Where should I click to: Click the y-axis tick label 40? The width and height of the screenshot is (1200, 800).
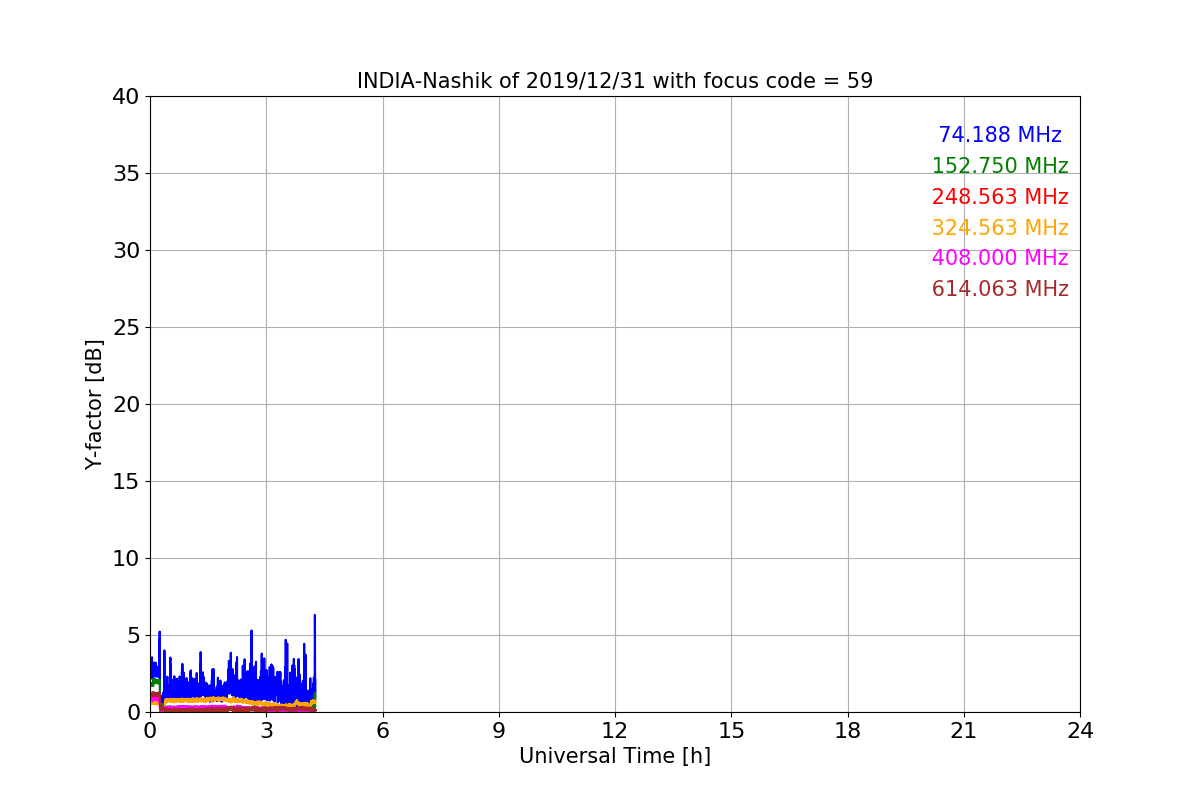pos(126,97)
